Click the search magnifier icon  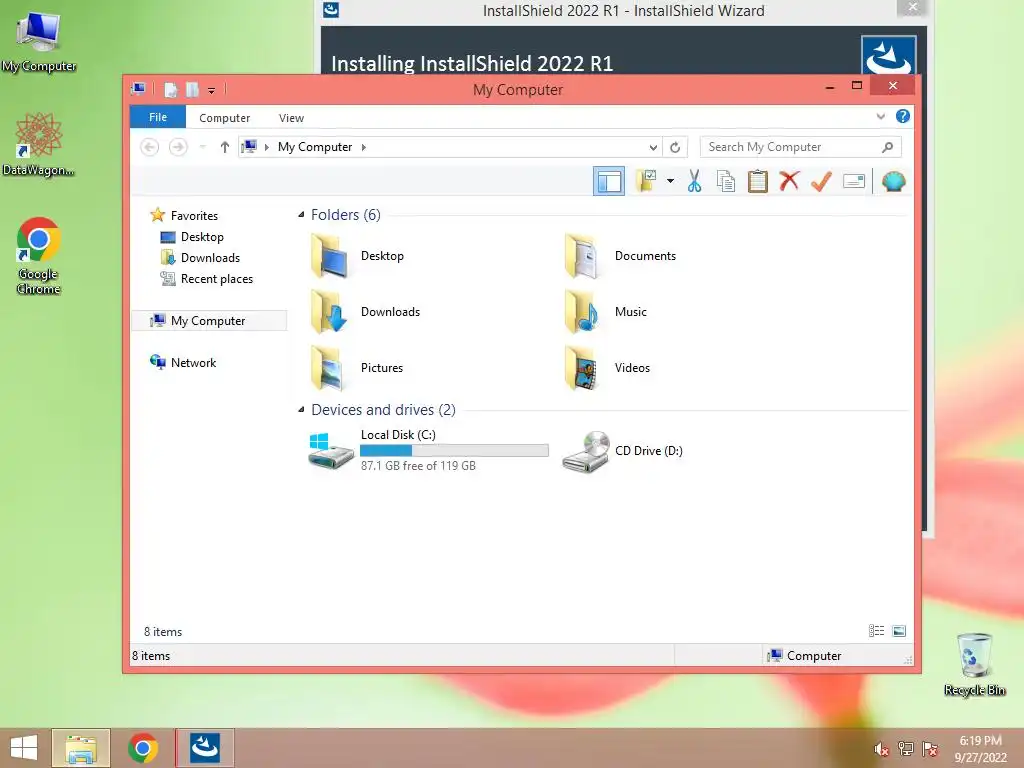tap(888, 147)
